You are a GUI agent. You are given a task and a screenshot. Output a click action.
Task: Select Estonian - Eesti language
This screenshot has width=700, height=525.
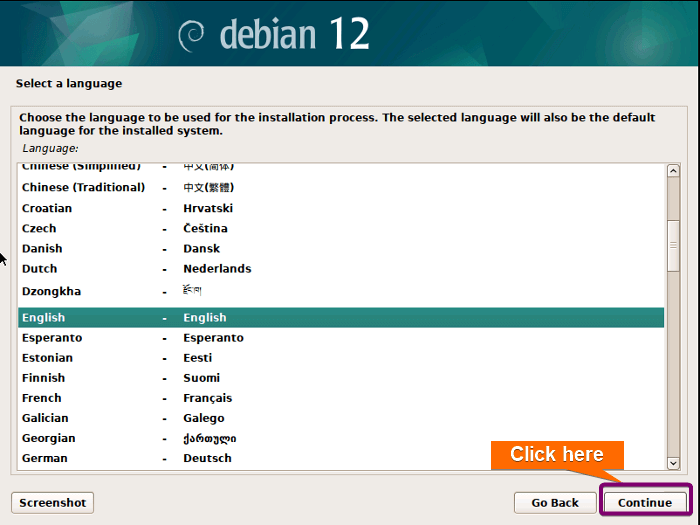point(341,358)
